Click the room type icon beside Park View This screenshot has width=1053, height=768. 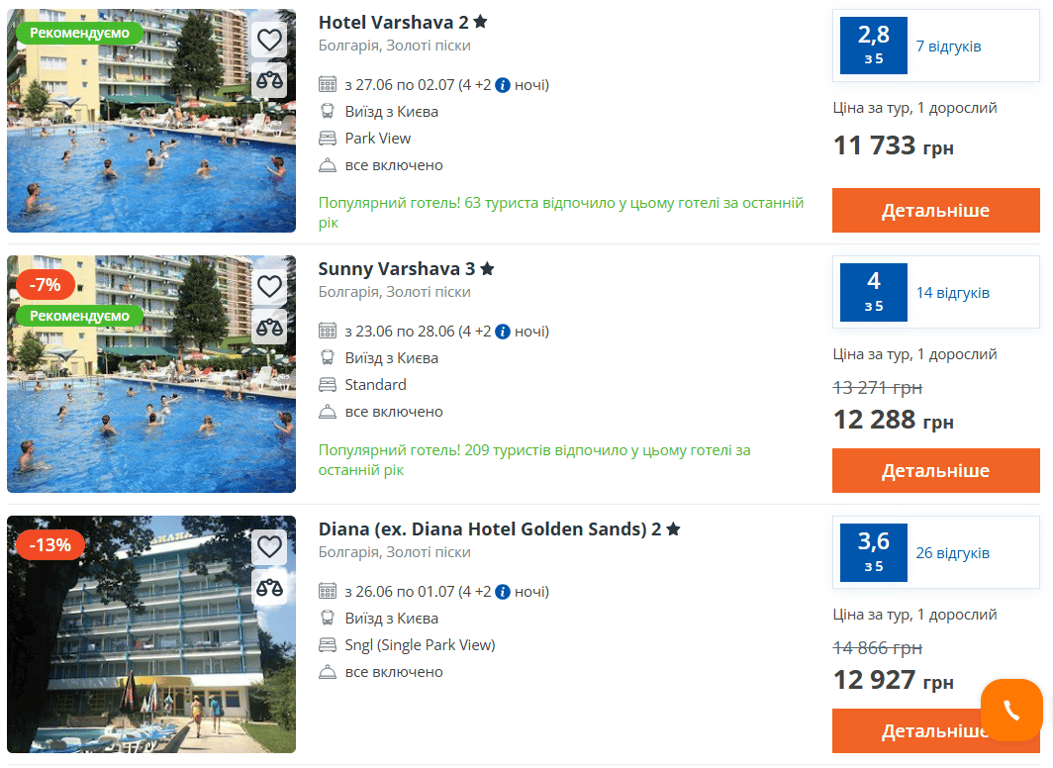pos(328,138)
